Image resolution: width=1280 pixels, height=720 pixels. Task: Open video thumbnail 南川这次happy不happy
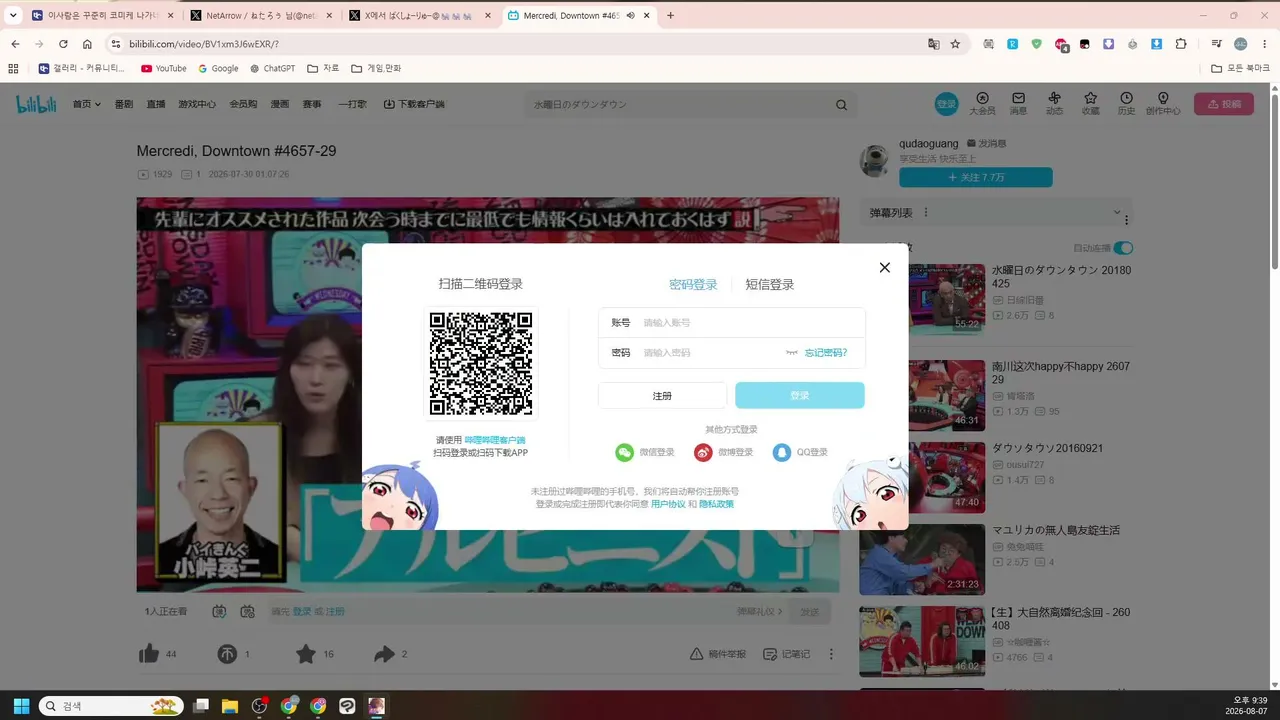922,395
